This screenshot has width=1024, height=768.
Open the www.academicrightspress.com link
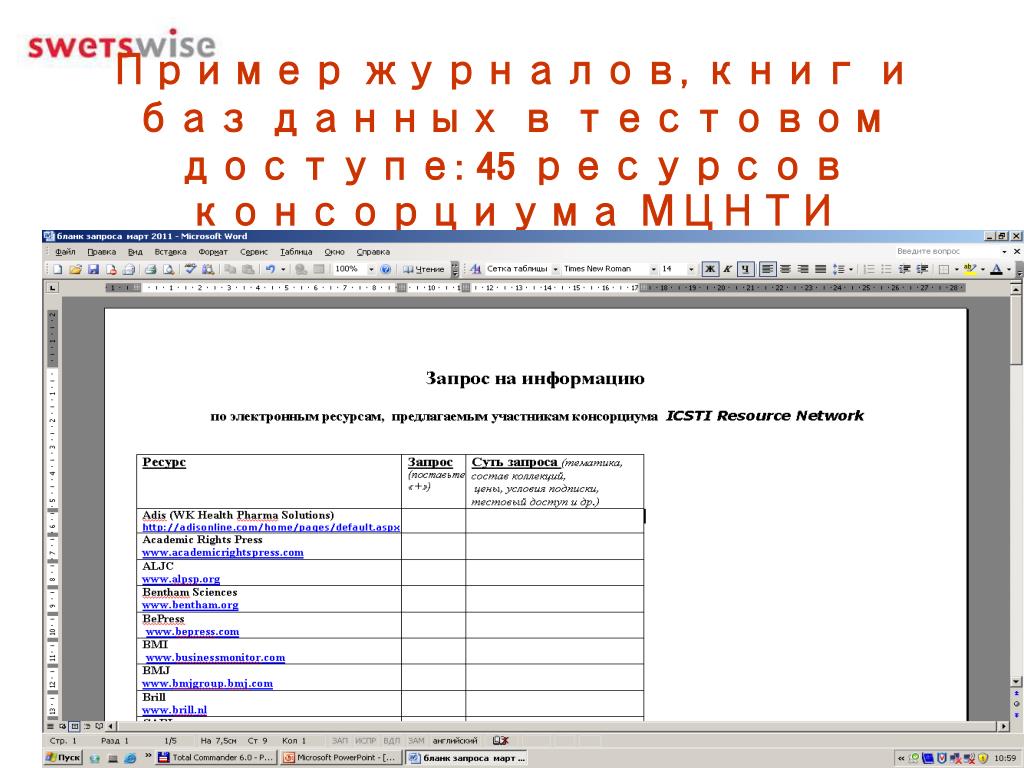[223, 552]
